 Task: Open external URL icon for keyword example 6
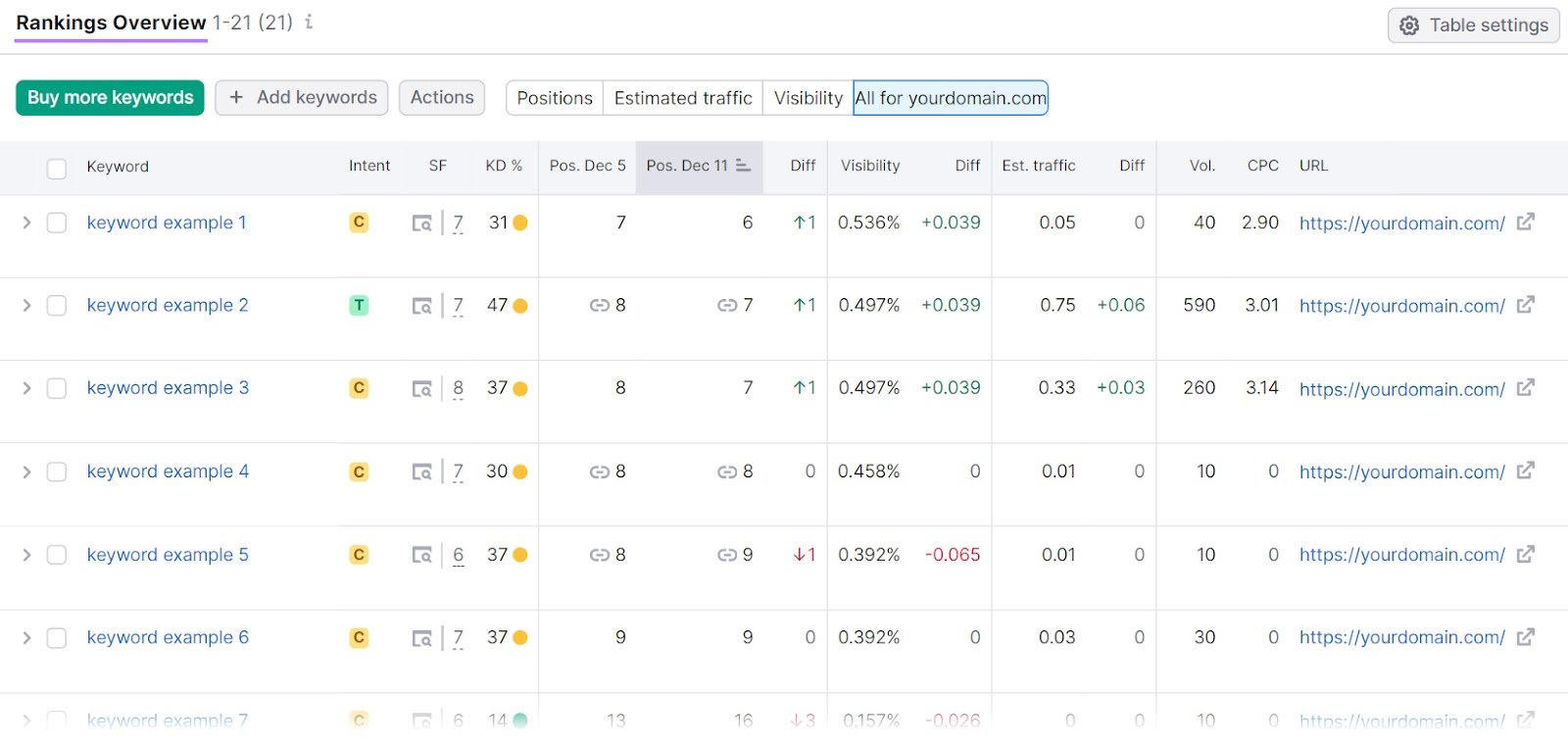[x=1525, y=637]
